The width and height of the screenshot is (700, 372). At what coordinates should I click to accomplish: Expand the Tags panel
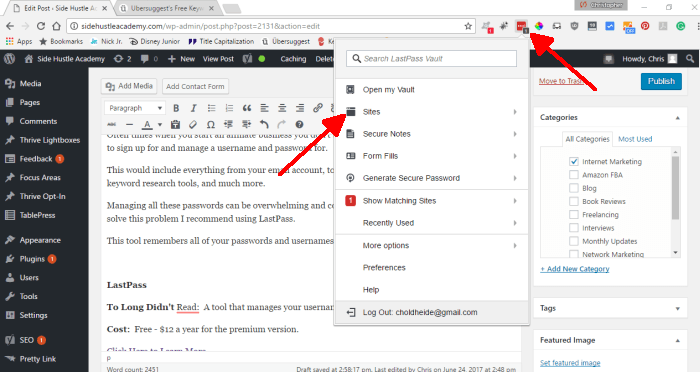[x=677, y=308]
